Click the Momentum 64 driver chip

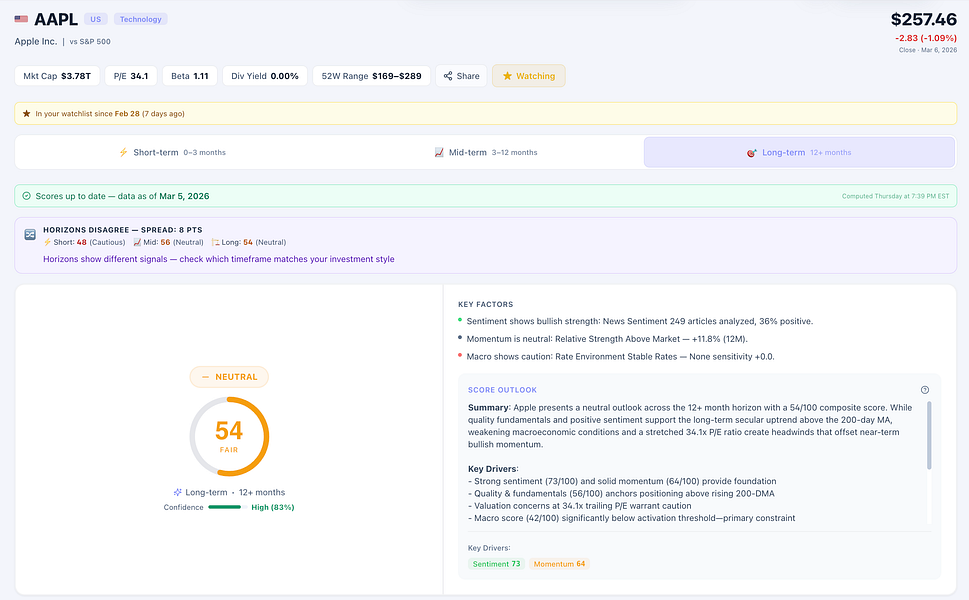(559, 564)
